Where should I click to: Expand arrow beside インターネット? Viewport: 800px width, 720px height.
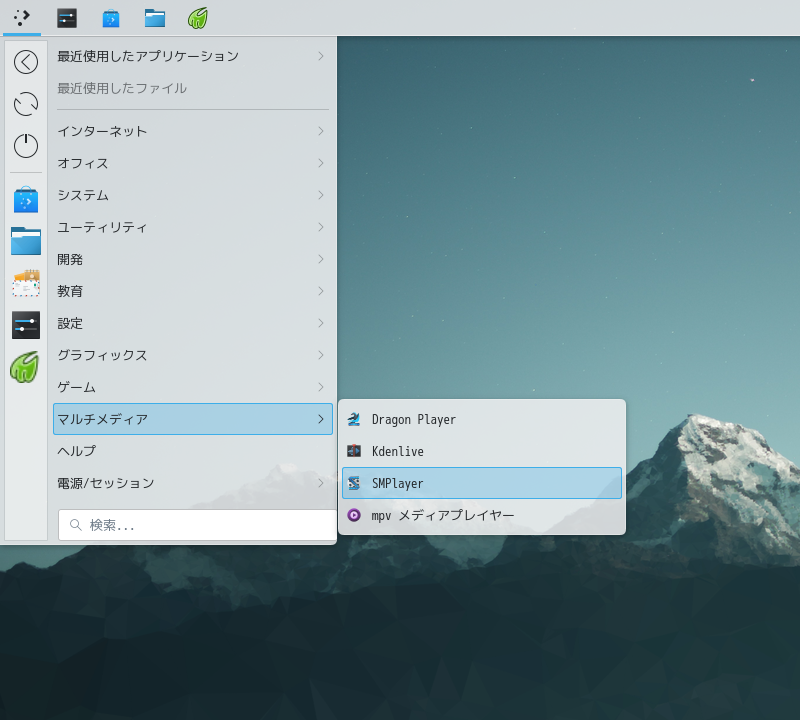tap(321, 131)
